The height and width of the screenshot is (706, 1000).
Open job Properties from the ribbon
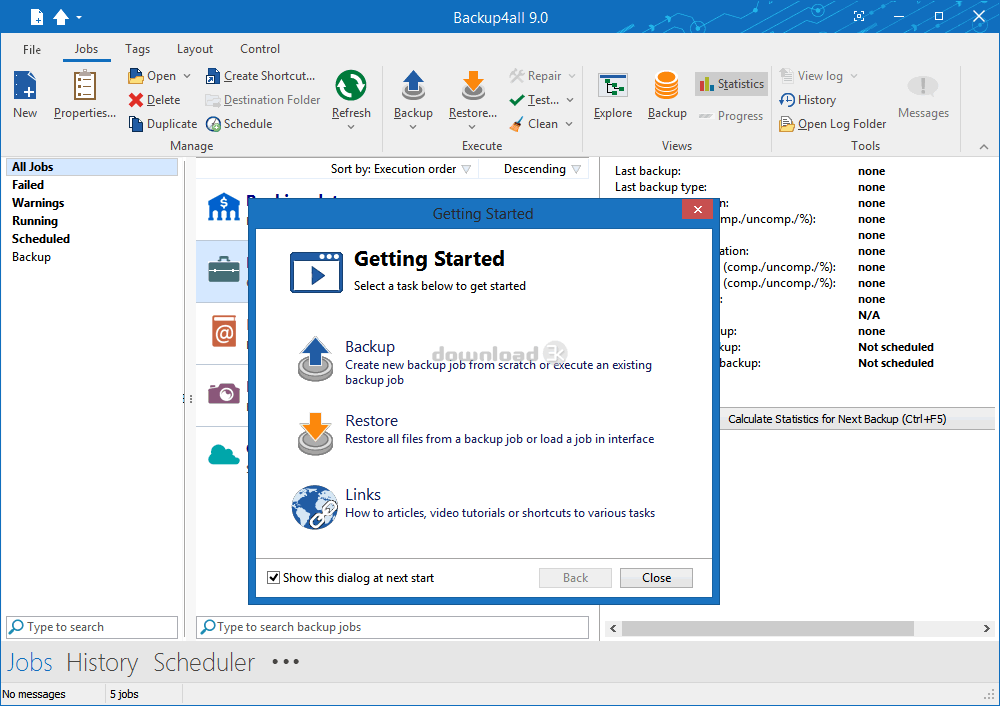pos(84,94)
